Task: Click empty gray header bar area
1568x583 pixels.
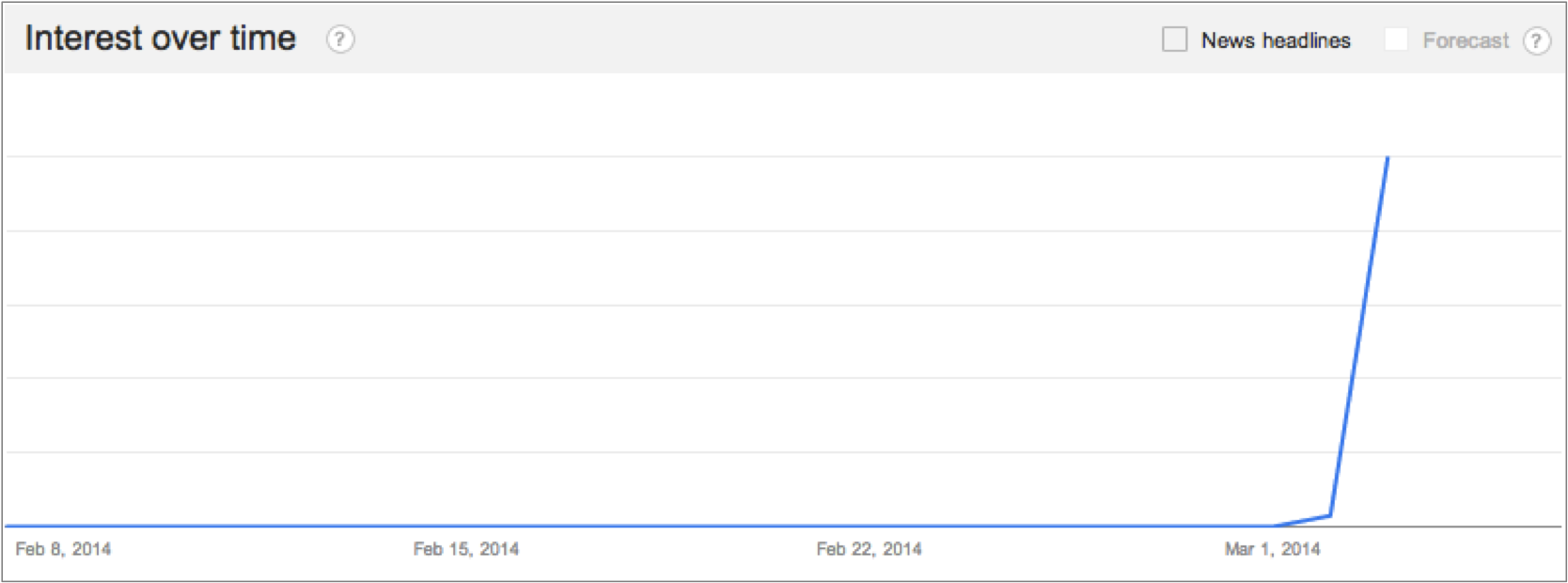Action: (x=752, y=39)
